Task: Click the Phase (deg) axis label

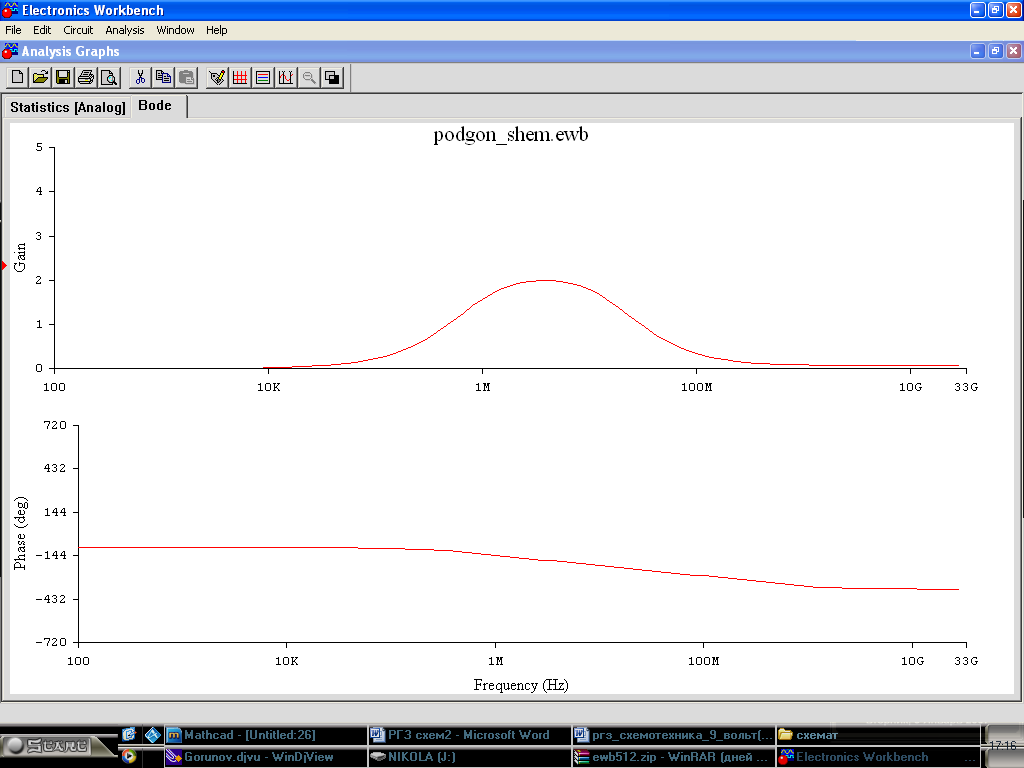Action: point(20,534)
